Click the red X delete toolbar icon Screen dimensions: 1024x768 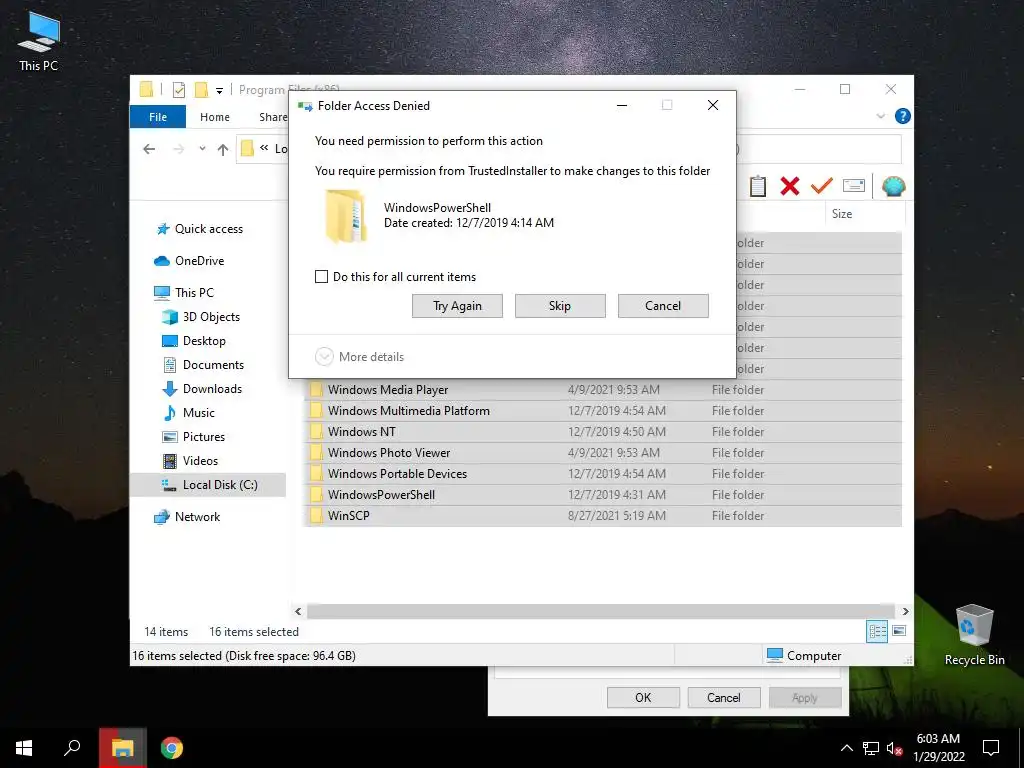click(790, 186)
